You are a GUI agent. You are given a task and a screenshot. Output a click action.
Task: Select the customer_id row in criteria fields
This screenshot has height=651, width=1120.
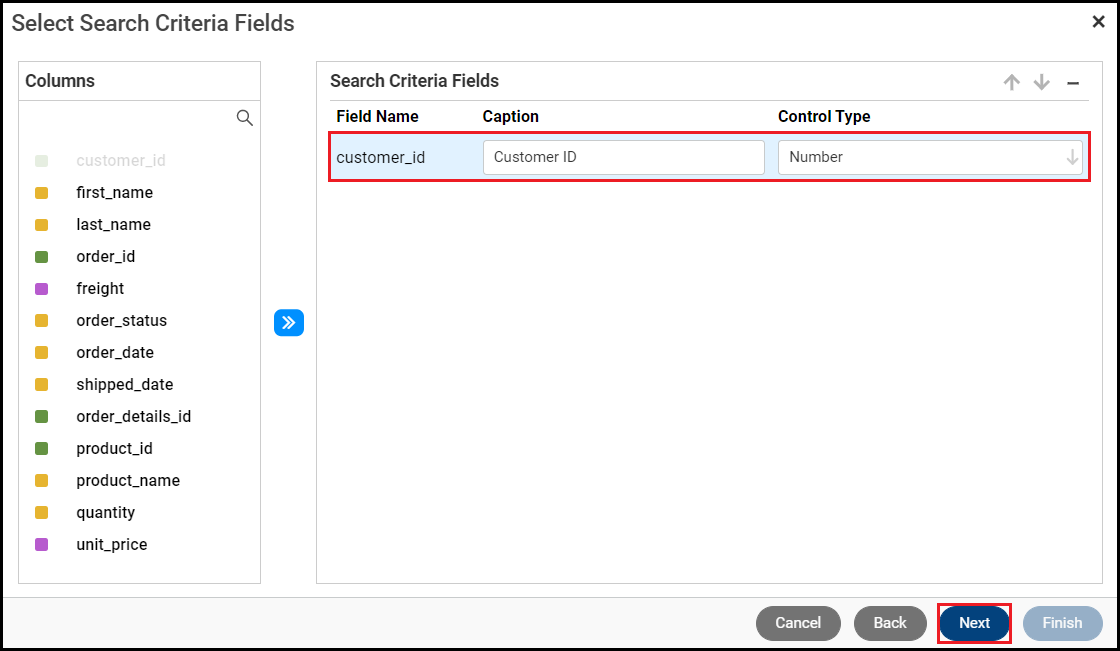point(381,158)
